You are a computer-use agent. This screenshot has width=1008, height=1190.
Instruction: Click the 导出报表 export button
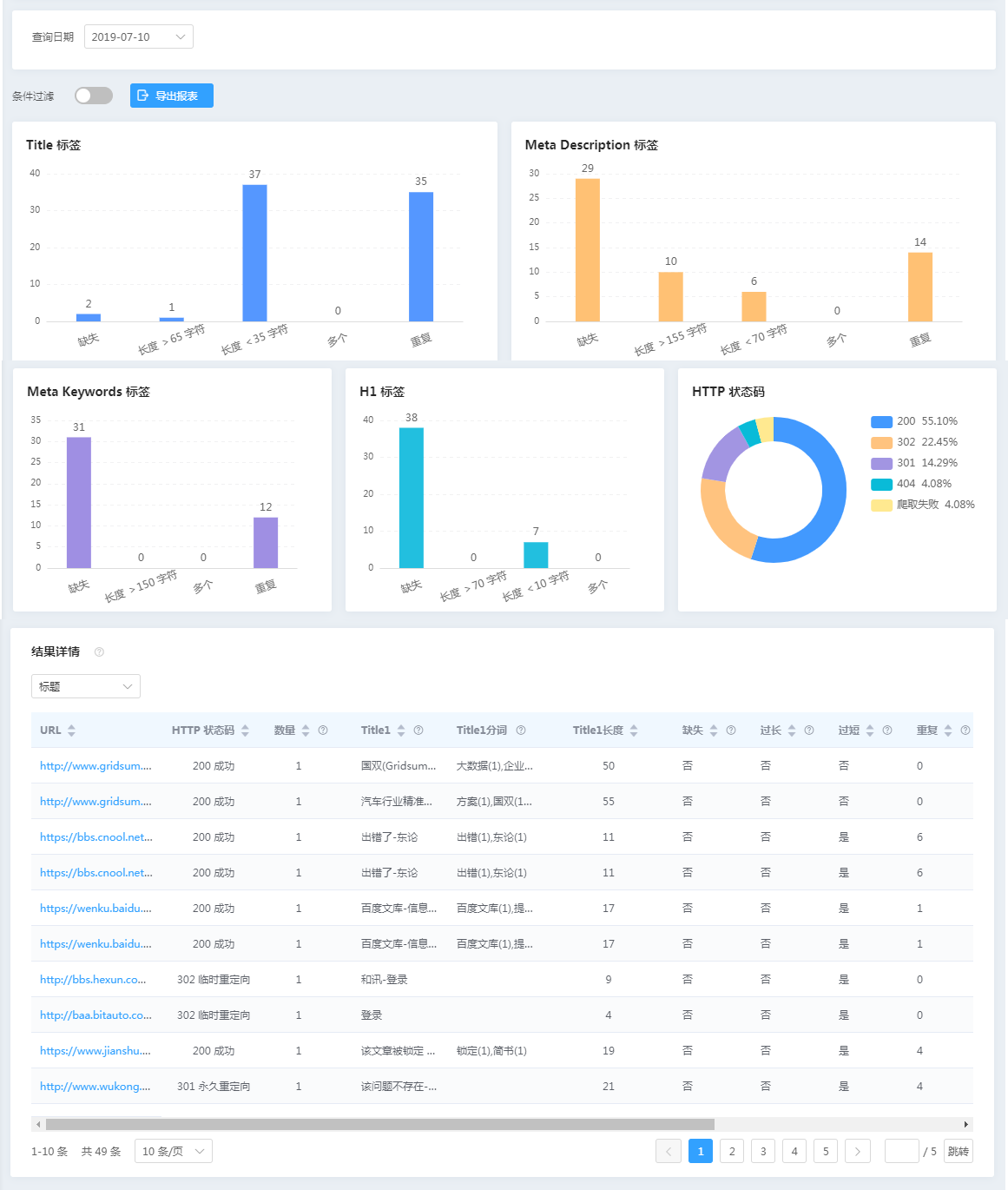pyautogui.click(x=172, y=96)
